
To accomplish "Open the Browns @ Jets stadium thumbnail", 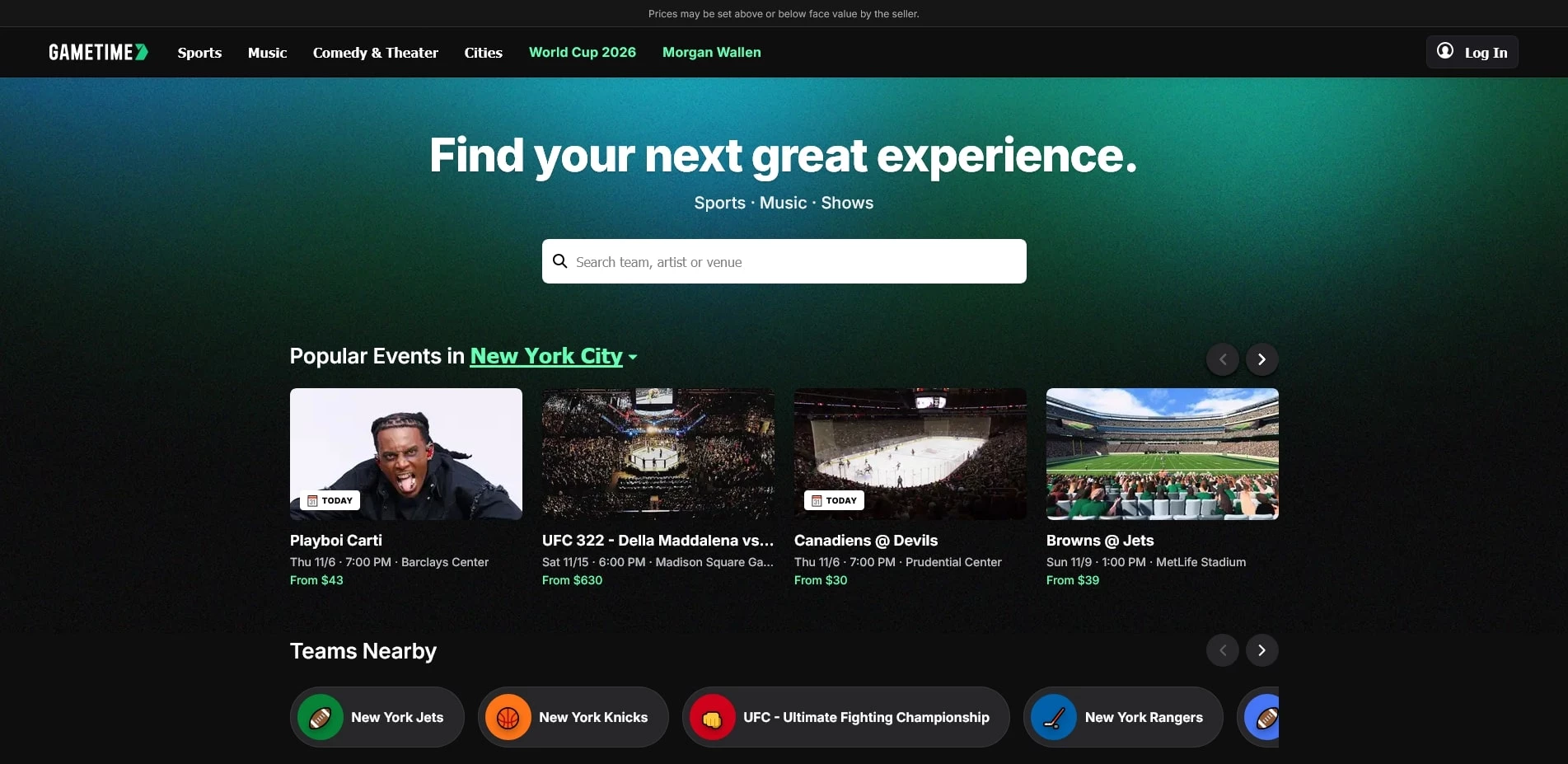I will pyautogui.click(x=1162, y=454).
